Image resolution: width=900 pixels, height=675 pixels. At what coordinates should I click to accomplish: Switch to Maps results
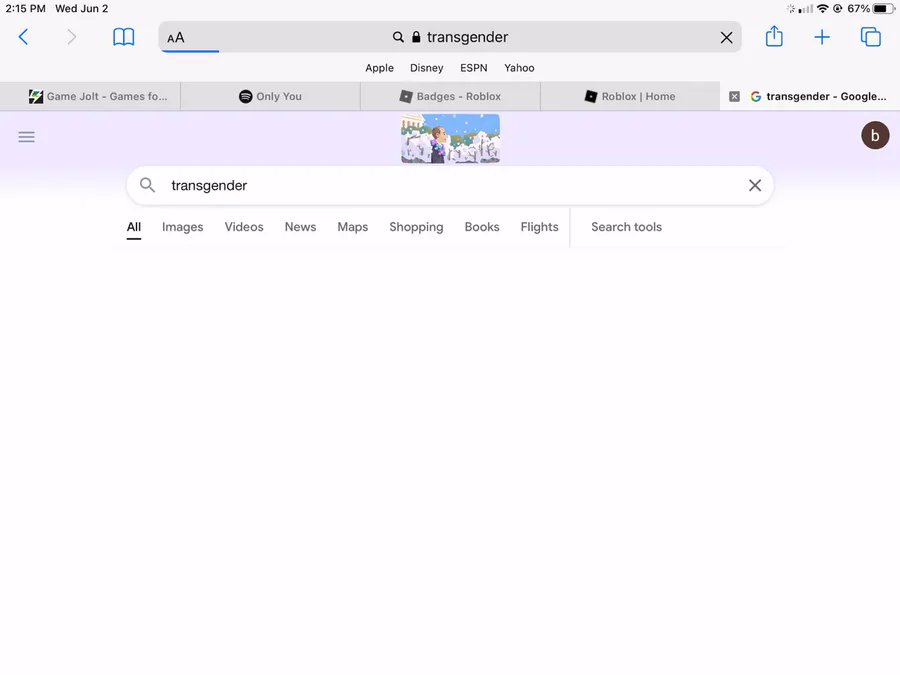click(x=352, y=227)
